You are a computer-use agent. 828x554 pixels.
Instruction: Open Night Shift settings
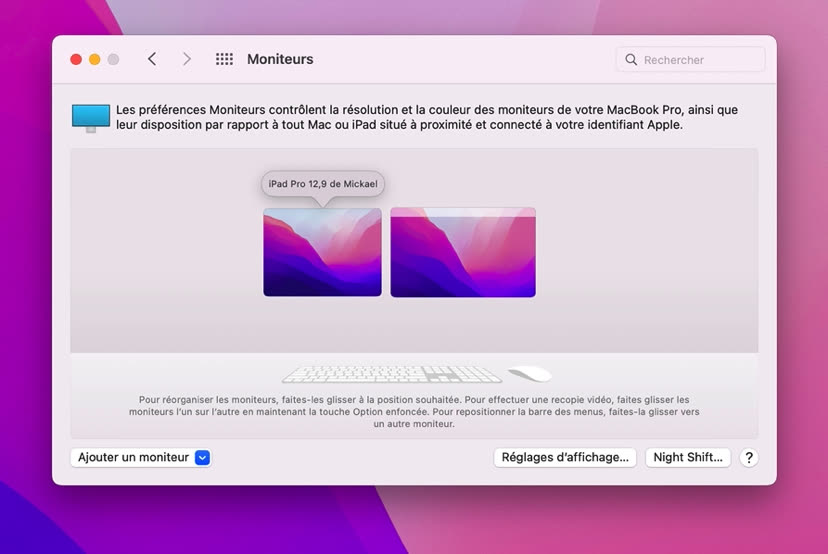coord(688,457)
